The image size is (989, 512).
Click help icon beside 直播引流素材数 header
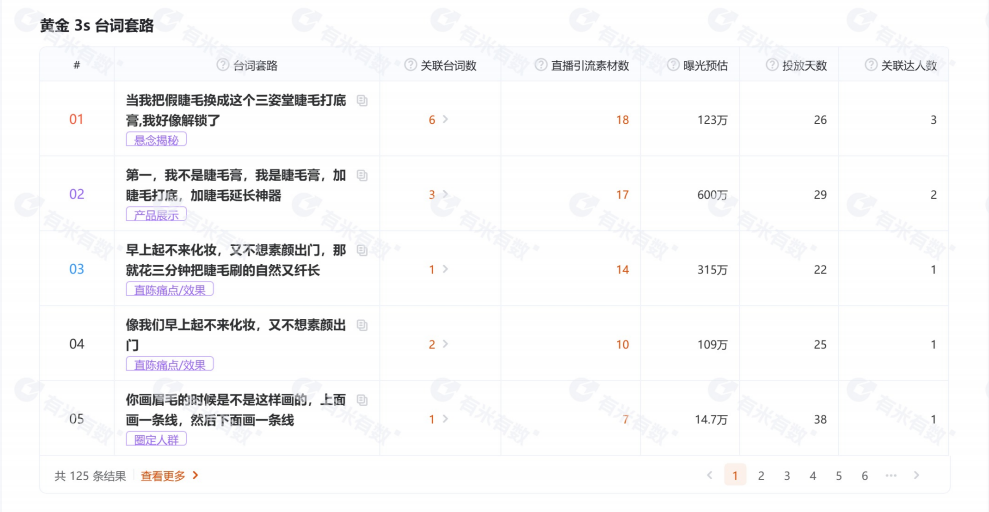(x=541, y=65)
